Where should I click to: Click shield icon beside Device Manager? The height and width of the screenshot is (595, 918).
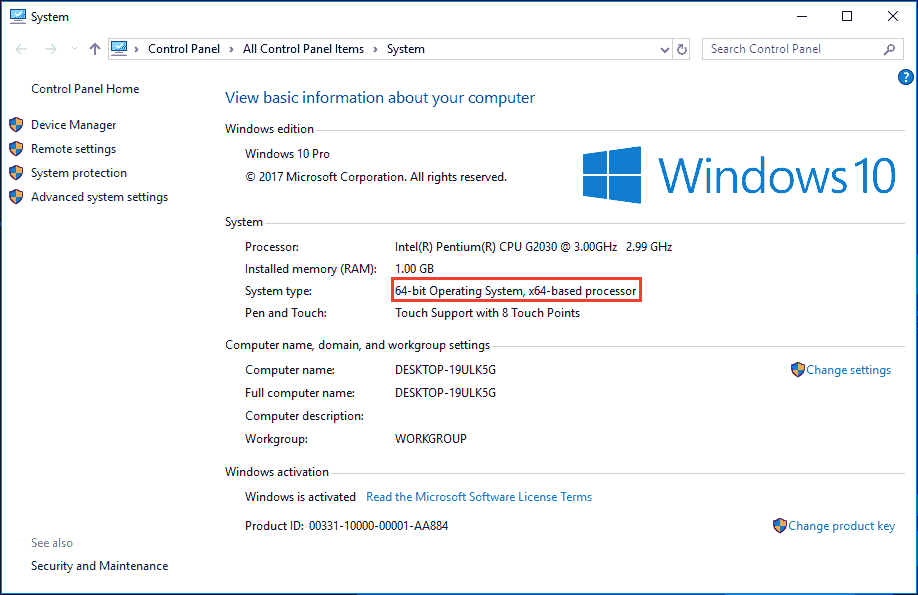16,125
